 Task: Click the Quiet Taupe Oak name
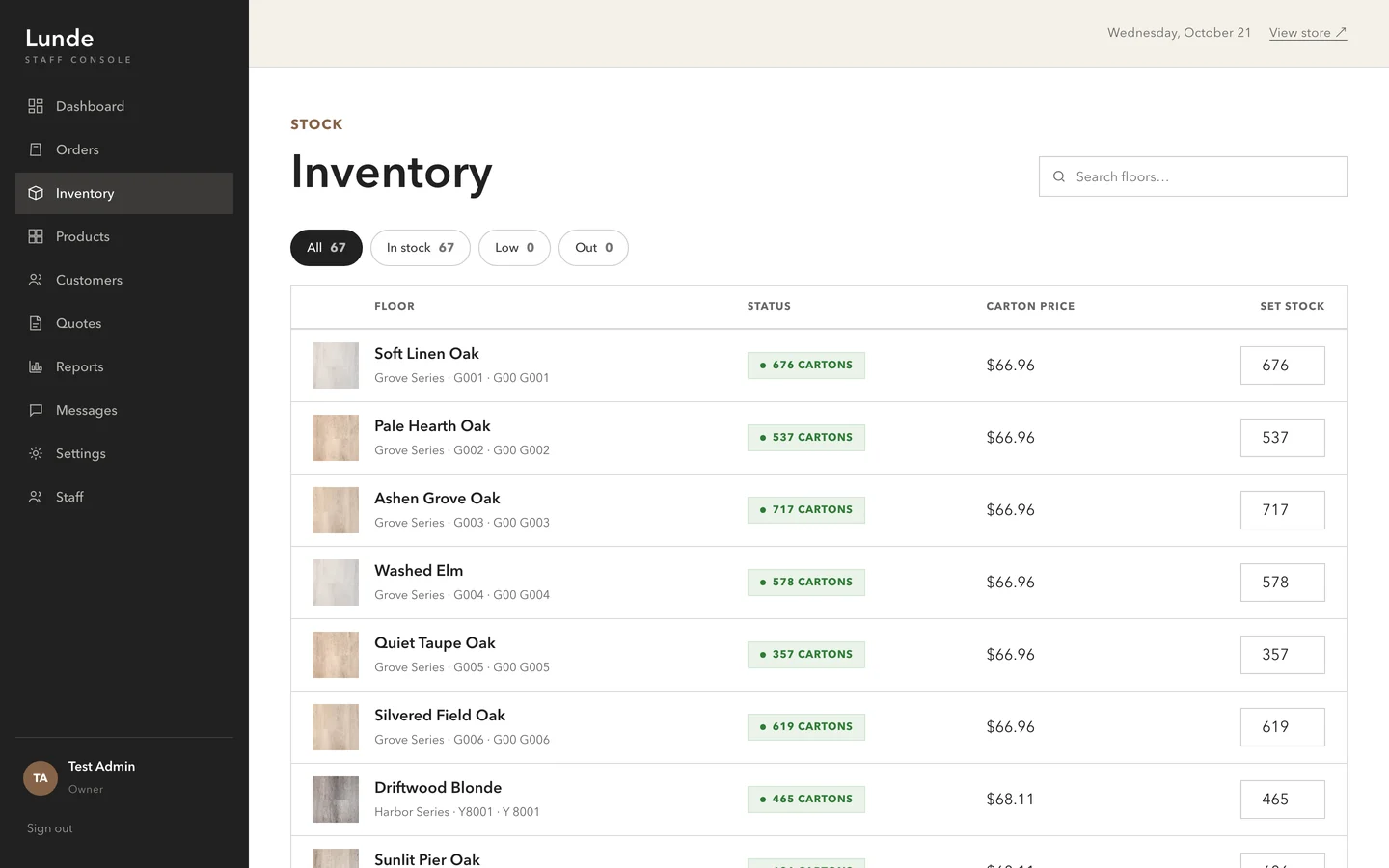pos(435,643)
